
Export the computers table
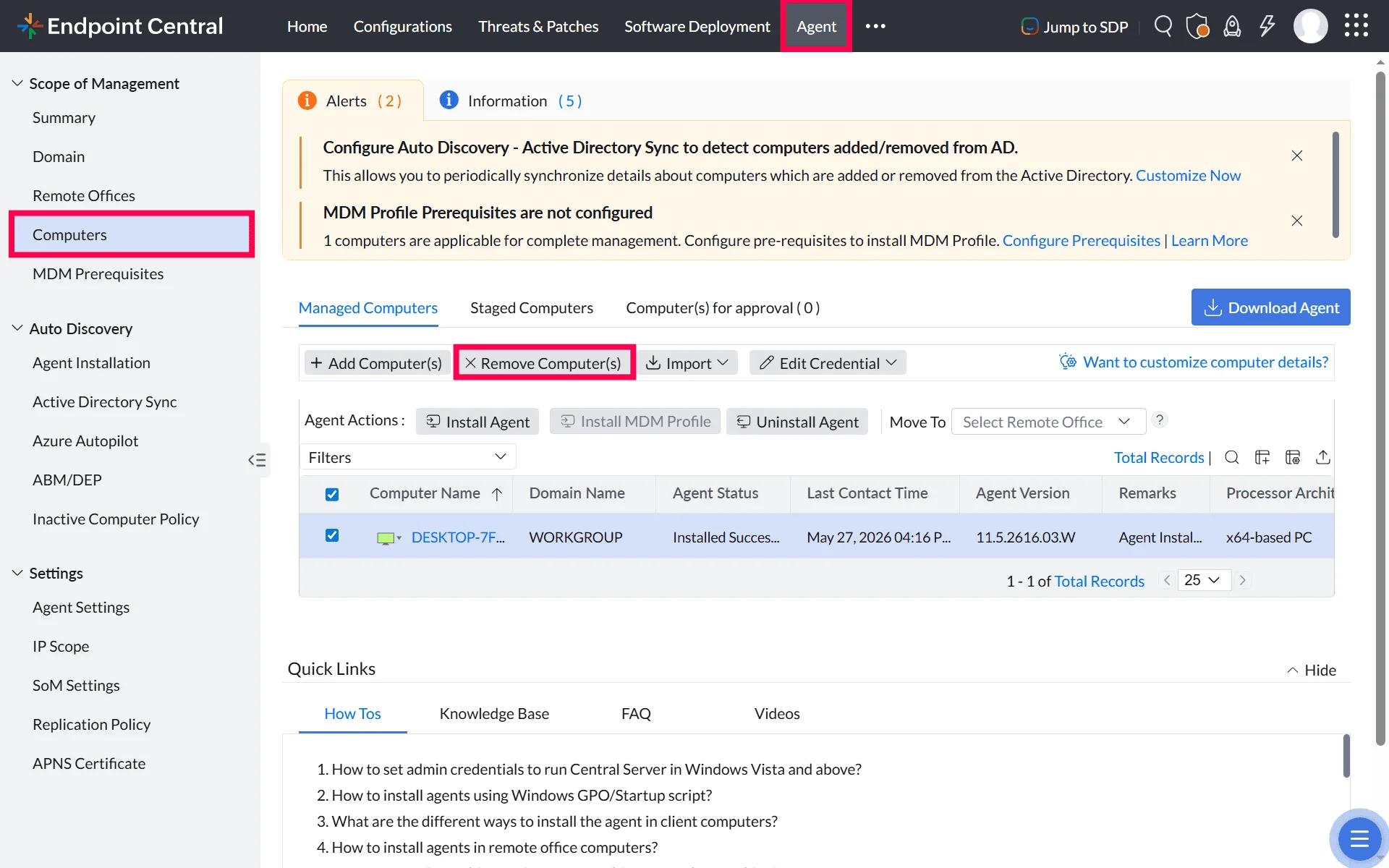[1323, 457]
